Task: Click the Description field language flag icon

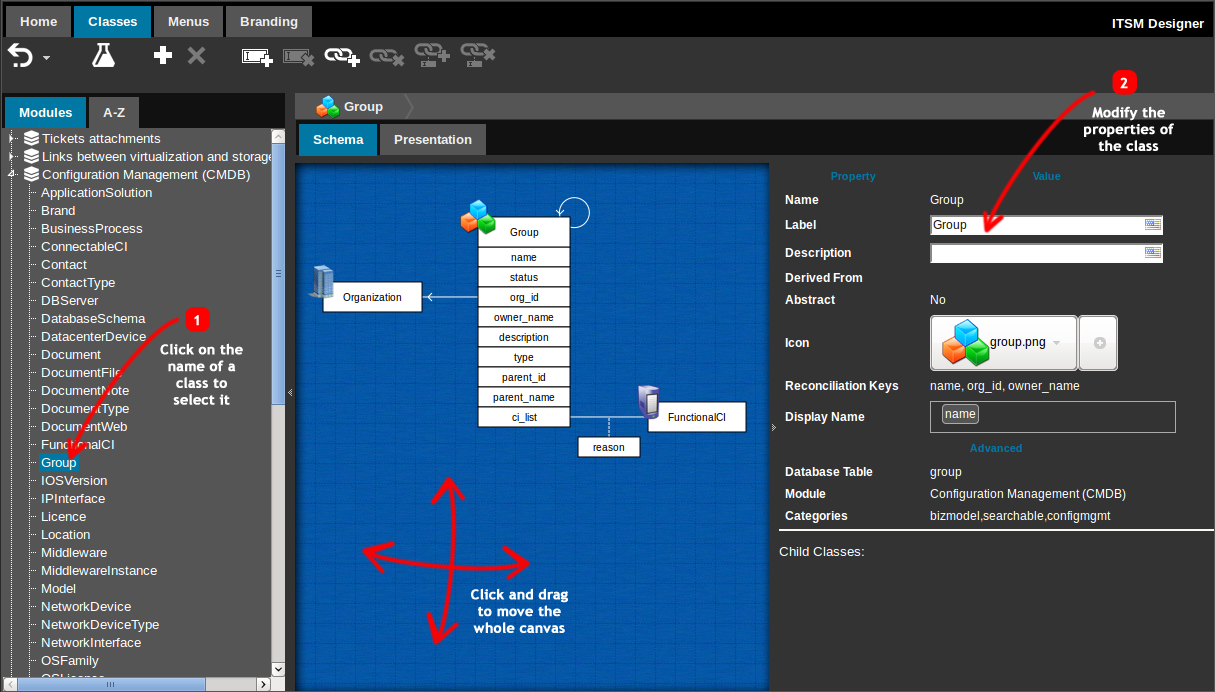Action: (x=1153, y=253)
